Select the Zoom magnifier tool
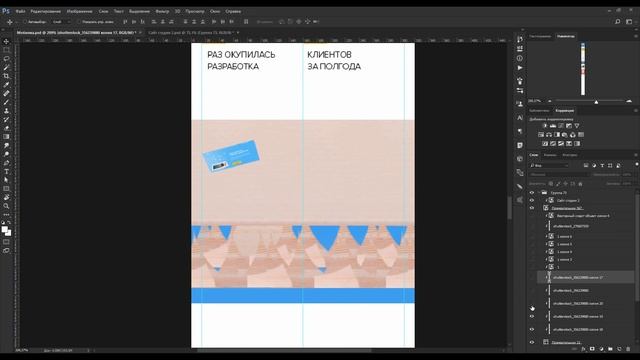This screenshot has width=640, height=360. point(6,206)
